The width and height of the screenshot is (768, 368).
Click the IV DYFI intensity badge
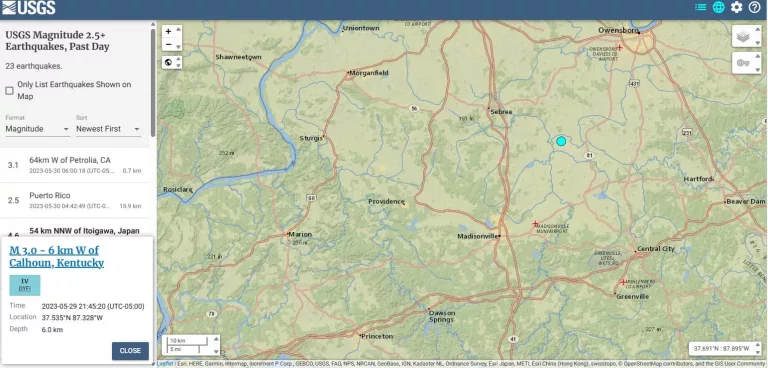[24, 285]
